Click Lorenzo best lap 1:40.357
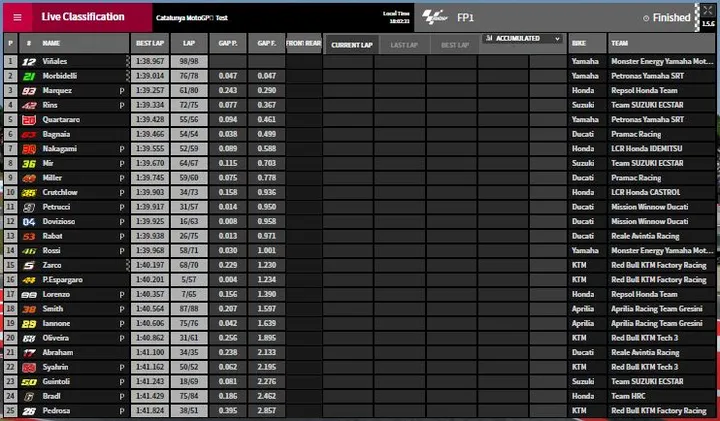Screen dimensions: 720x421 tap(150, 295)
